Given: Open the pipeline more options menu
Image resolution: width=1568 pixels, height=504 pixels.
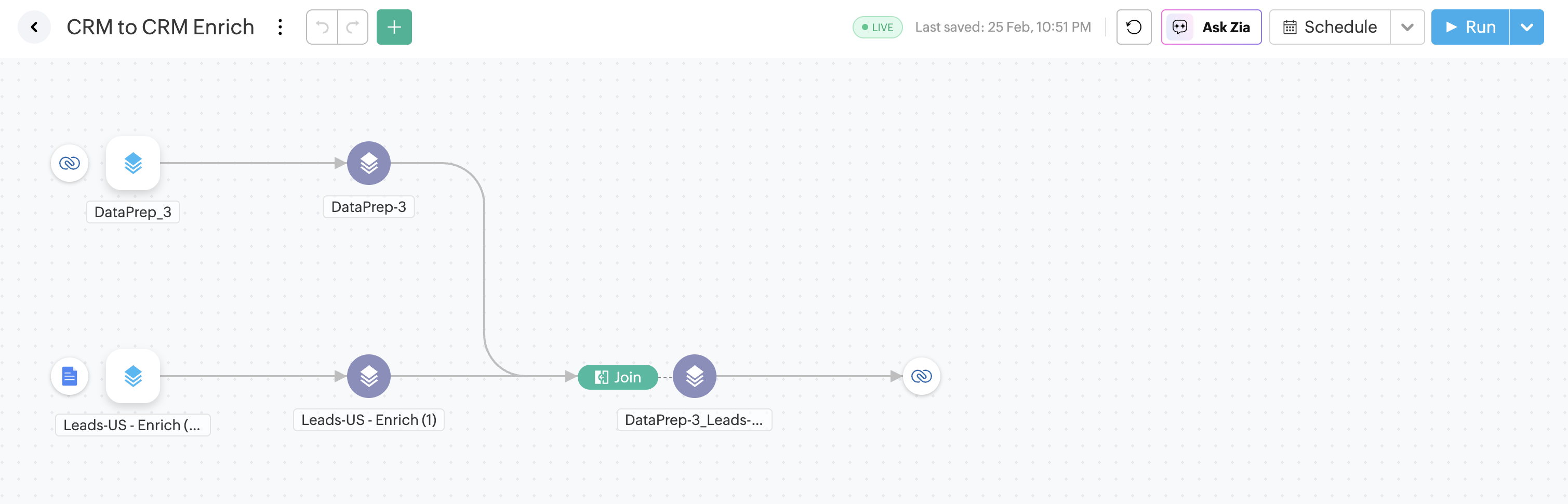Looking at the screenshot, I should [280, 28].
